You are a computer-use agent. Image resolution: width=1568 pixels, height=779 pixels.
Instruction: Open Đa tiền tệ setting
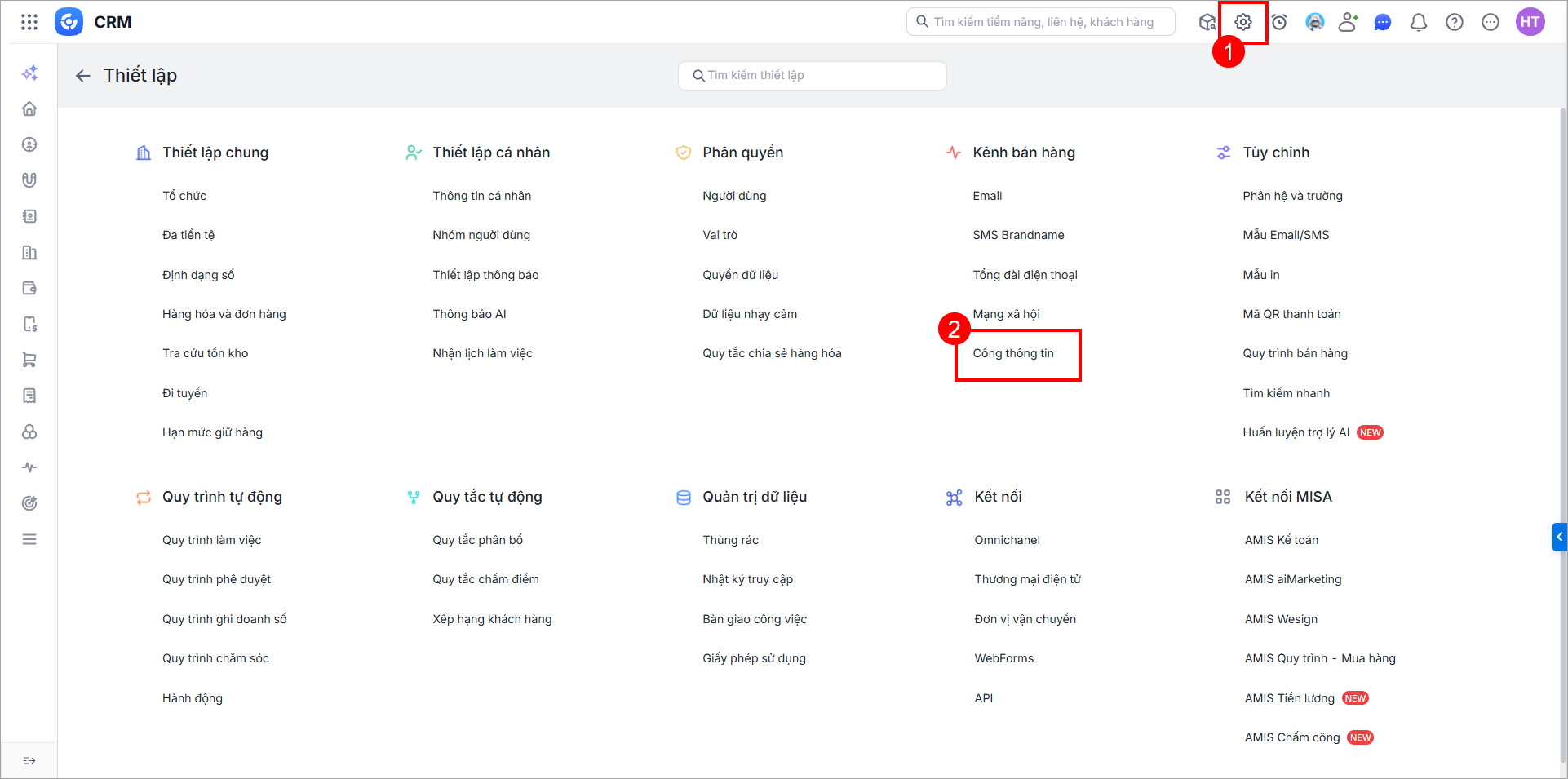click(x=188, y=235)
